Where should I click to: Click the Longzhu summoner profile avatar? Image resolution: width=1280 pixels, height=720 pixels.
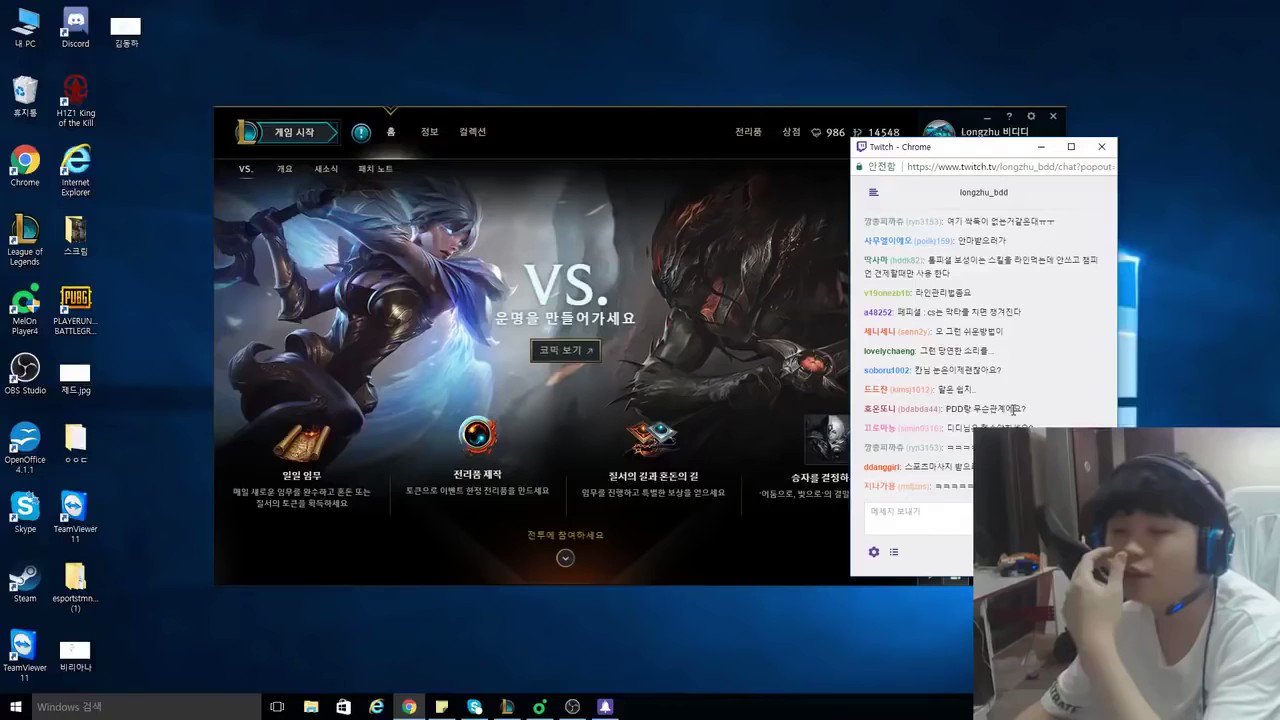click(938, 132)
